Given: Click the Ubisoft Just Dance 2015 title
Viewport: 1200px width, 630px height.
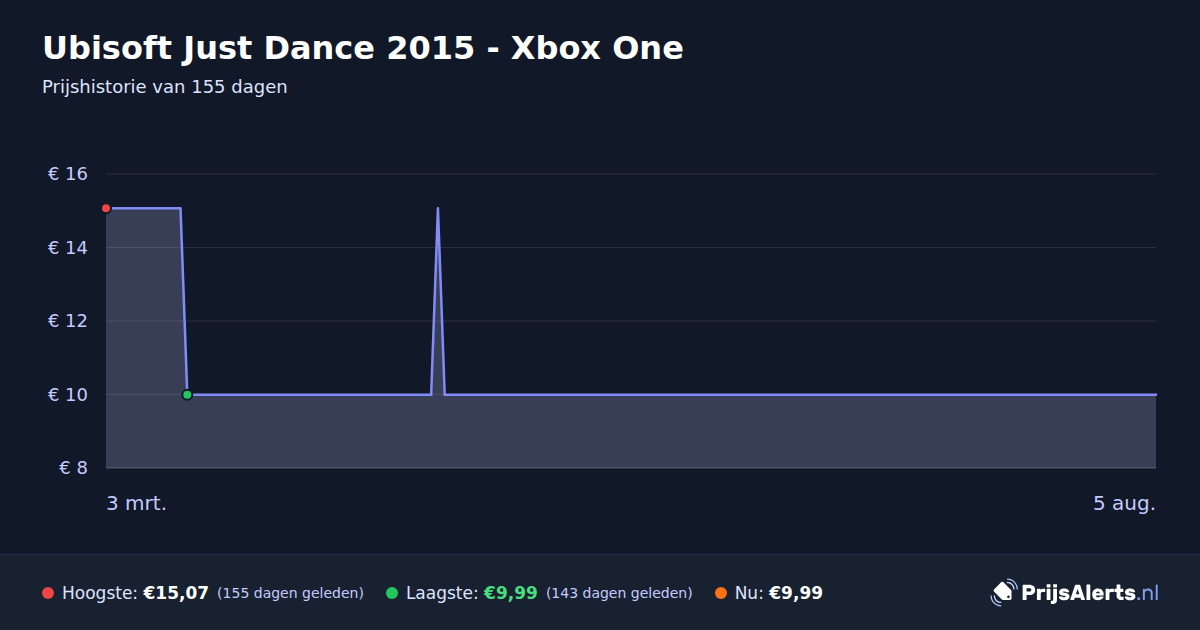Looking at the screenshot, I should point(363,48).
